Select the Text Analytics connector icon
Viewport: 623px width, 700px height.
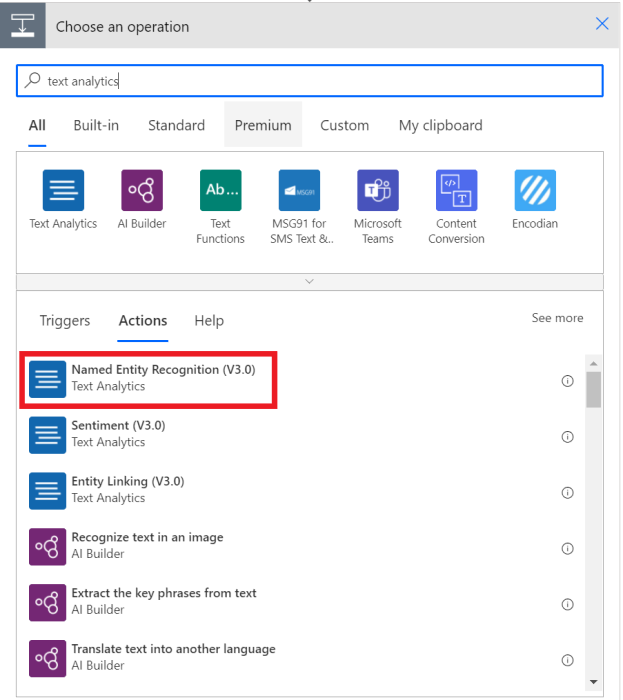pyautogui.click(x=63, y=190)
